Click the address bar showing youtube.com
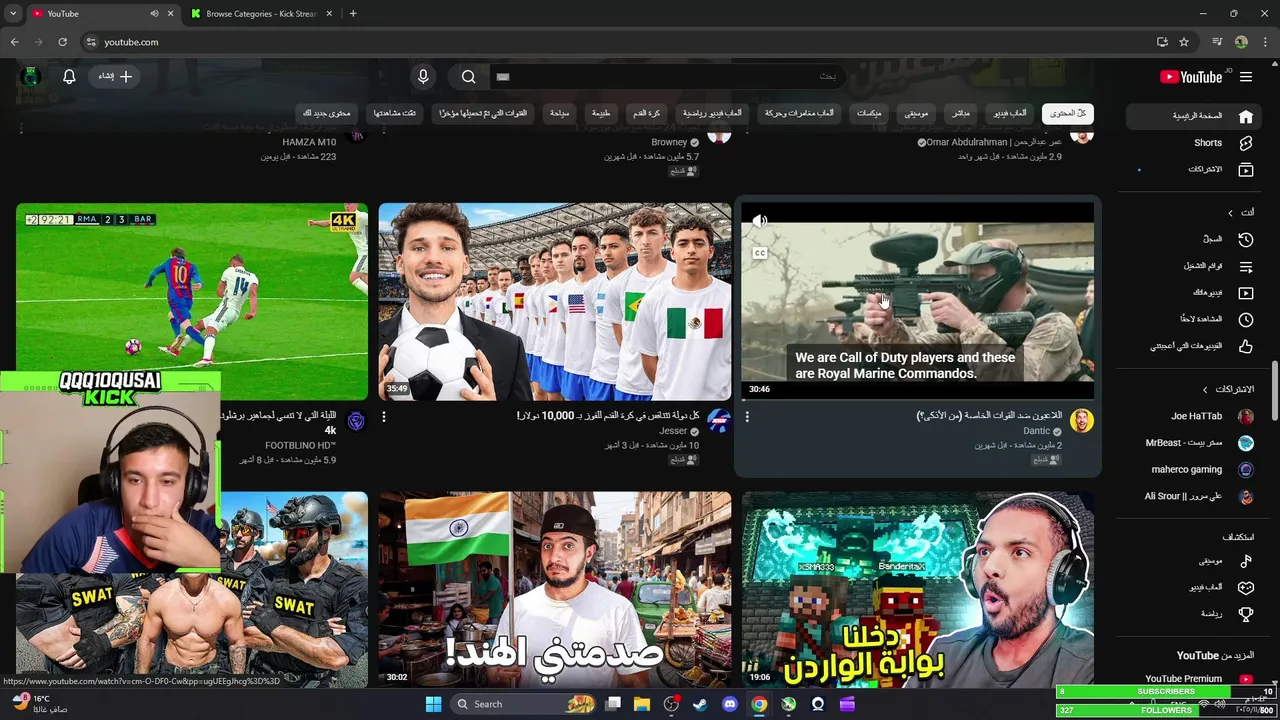This screenshot has height=720, width=1280. point(620,42)
